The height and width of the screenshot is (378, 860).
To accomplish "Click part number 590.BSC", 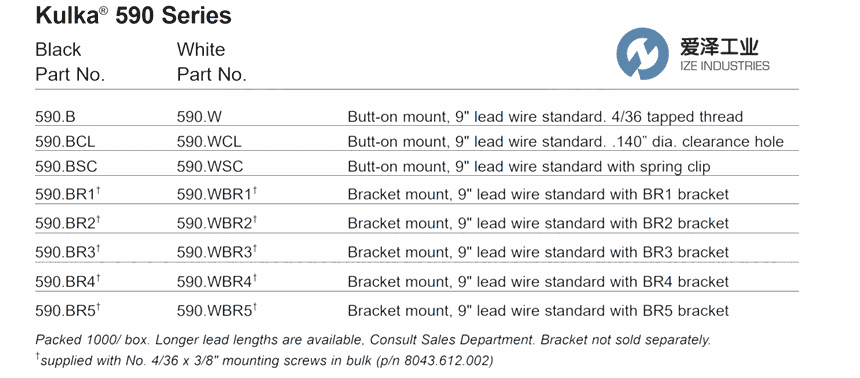I will pos(66,166).
